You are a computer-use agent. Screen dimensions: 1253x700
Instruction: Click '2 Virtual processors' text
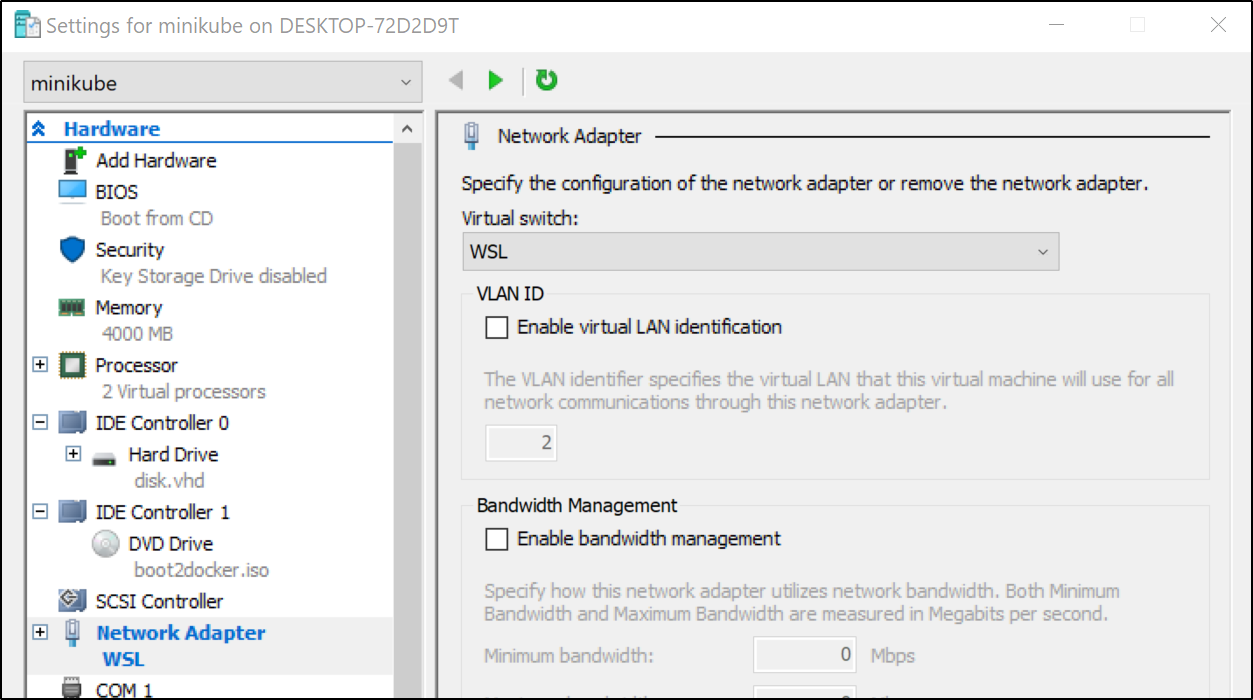[184, 392]
